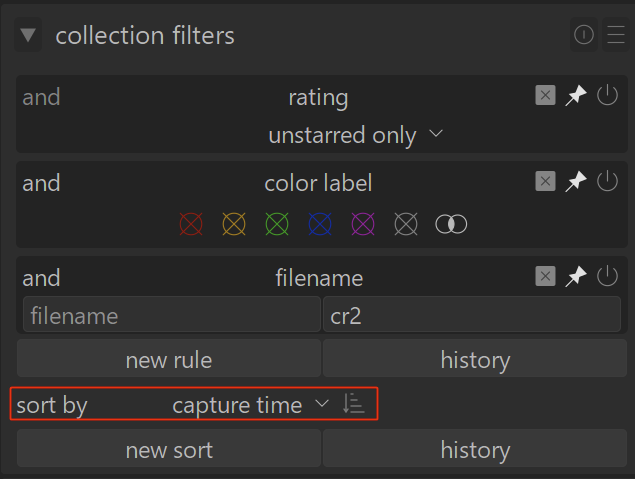Turn off the filename filter toggle
This screenshot has height=479, width=635.
click(607, 276)
